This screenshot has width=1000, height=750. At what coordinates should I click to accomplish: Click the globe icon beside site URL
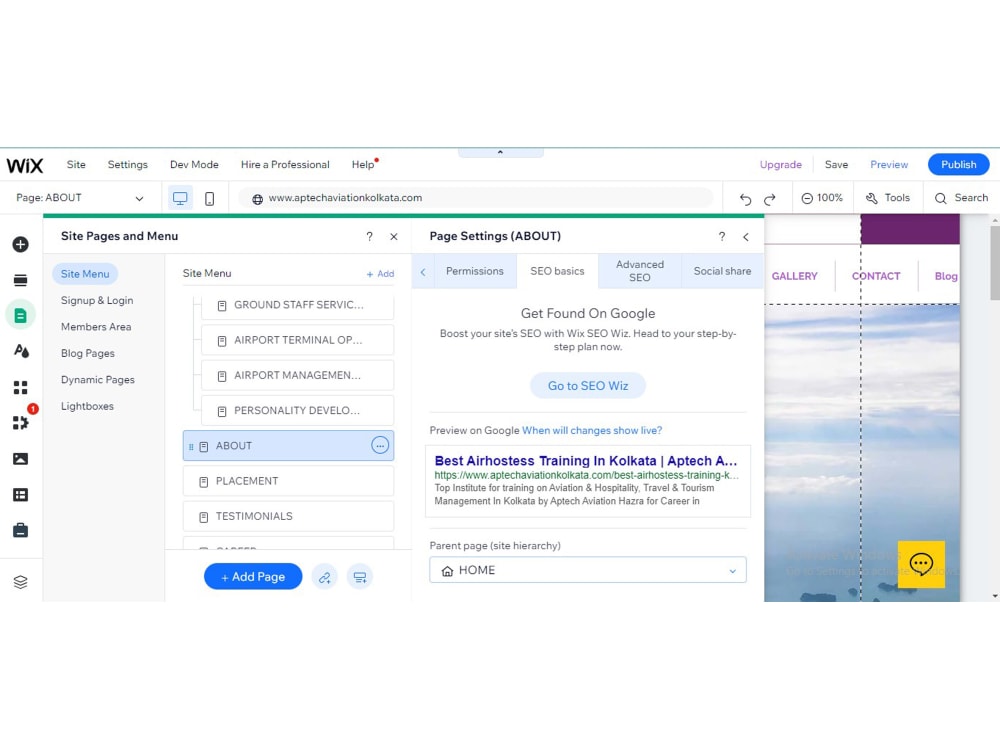click(x=257, y=199)
